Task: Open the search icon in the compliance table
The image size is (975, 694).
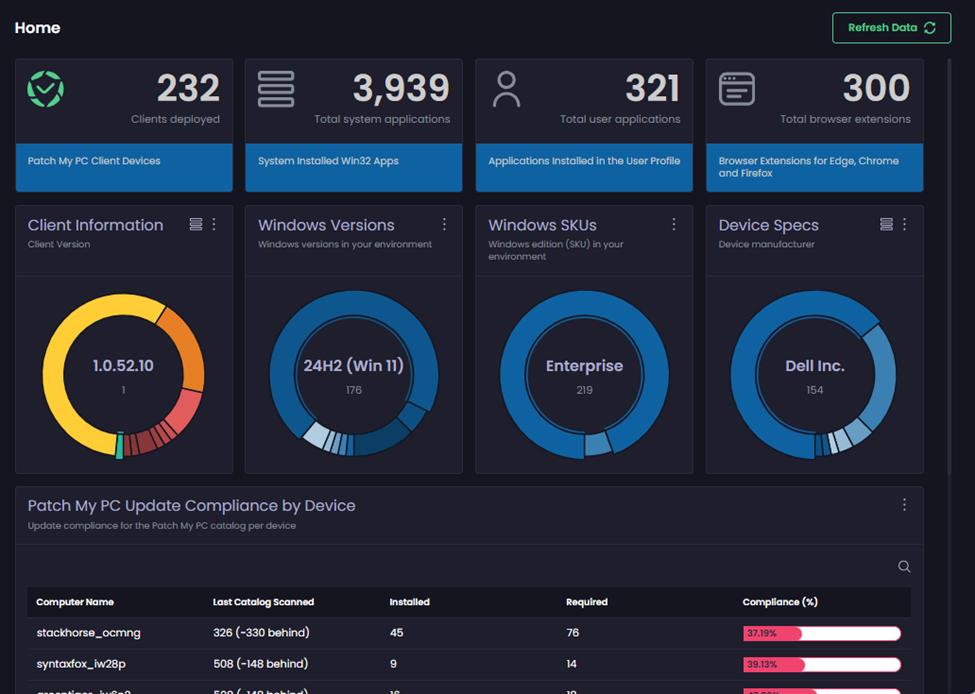Action: pos(903,566)
